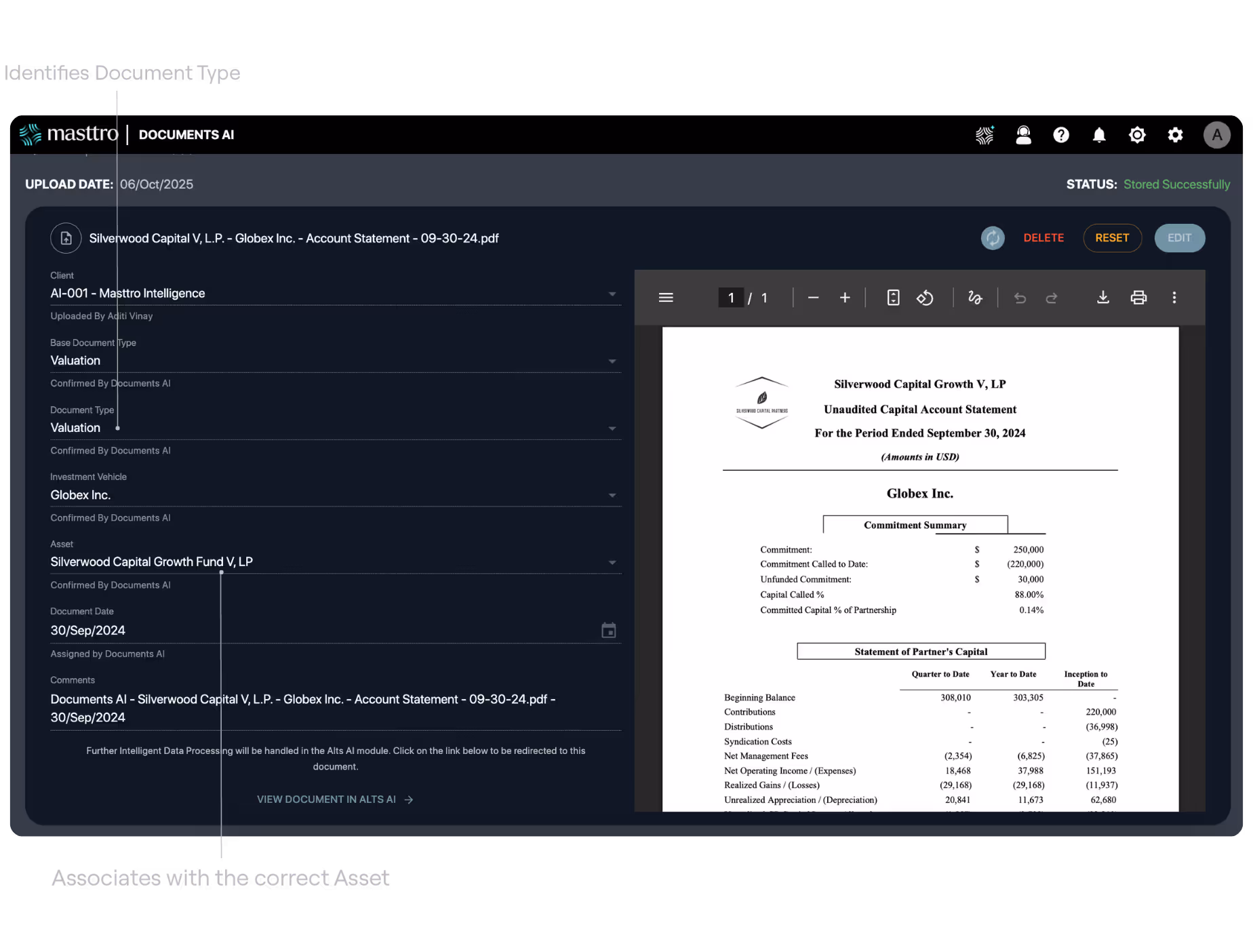Click the RESET button
Image resolution: width=1253 pixels, height=952 pixels.
[x=1112, y=238]
